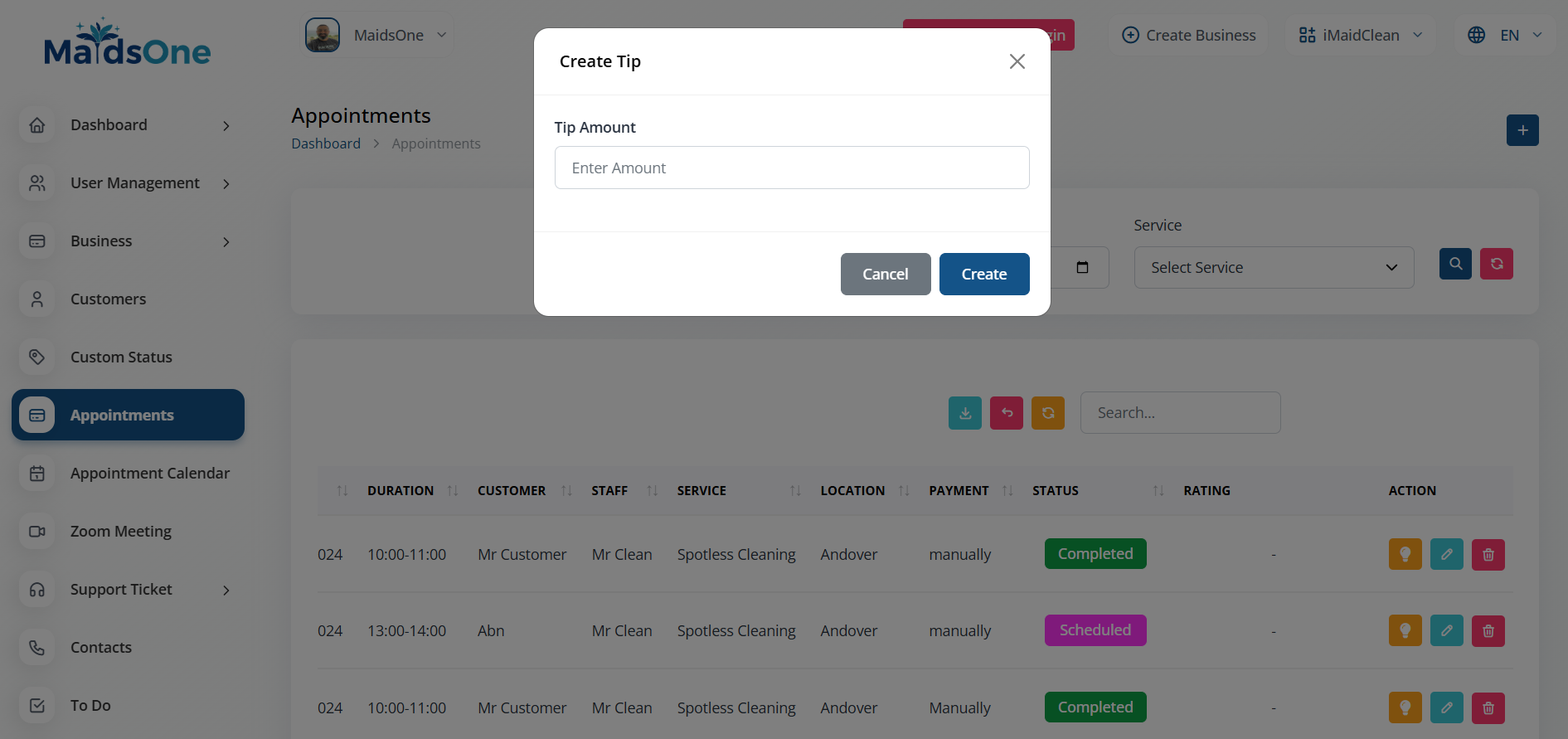Click the blue search magnifier icon
The width and height of the screenshot is (1568, 739).
[1455, 264]
